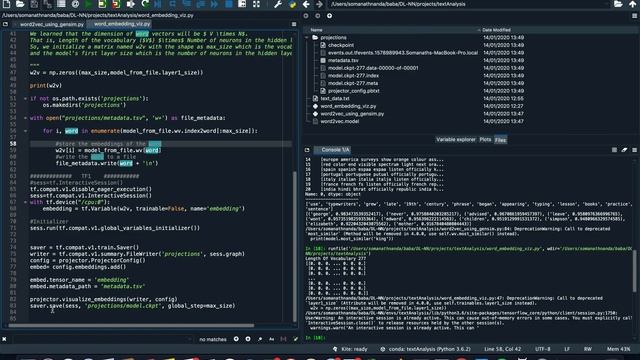Run cell and advance to next
The image size is (640, 360).
[116, 4]
